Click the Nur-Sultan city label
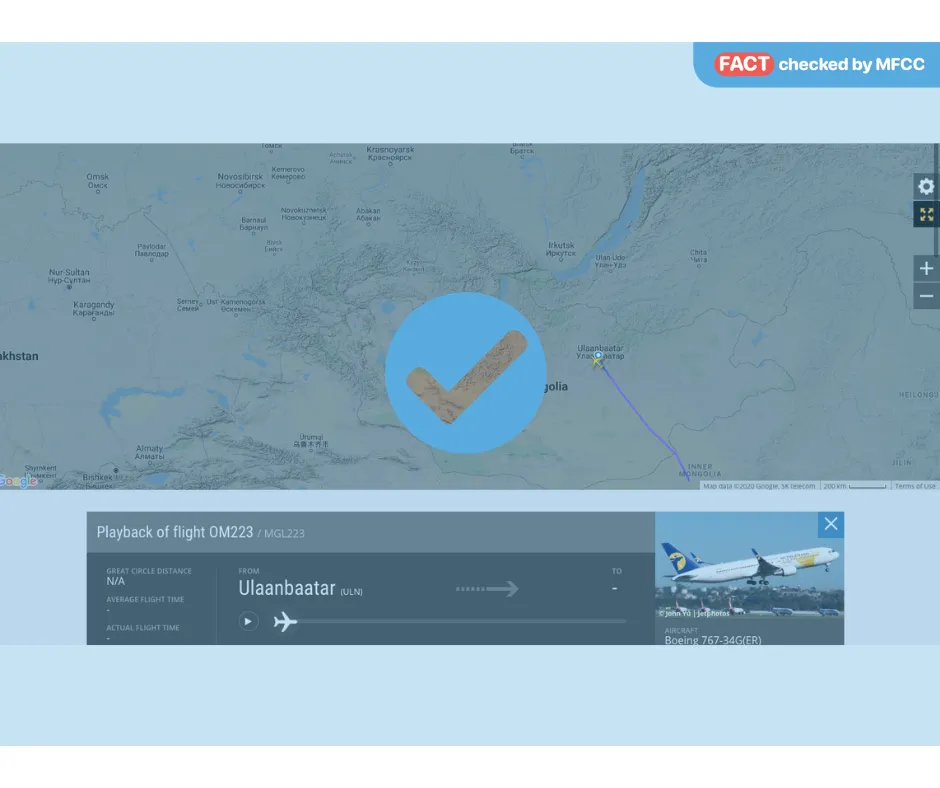The height and width of the screenshot is (788, 940). [x=69, y=276]
